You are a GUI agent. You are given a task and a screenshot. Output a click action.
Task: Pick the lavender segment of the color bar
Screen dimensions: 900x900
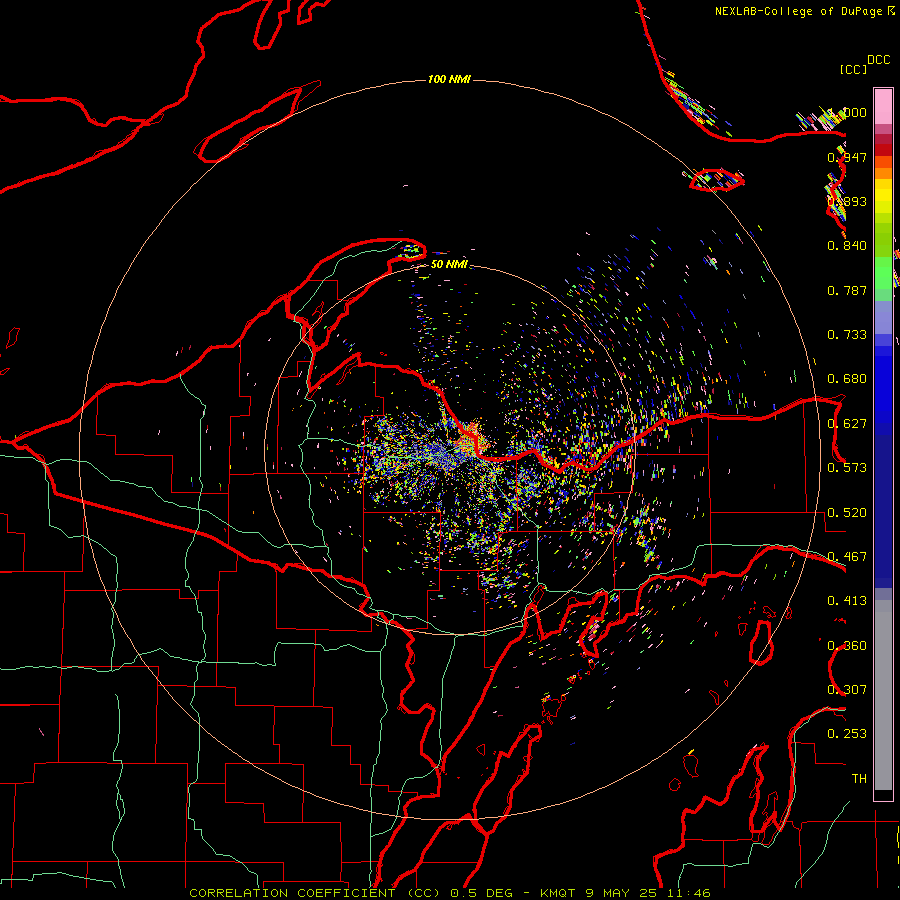coord(883,317)
